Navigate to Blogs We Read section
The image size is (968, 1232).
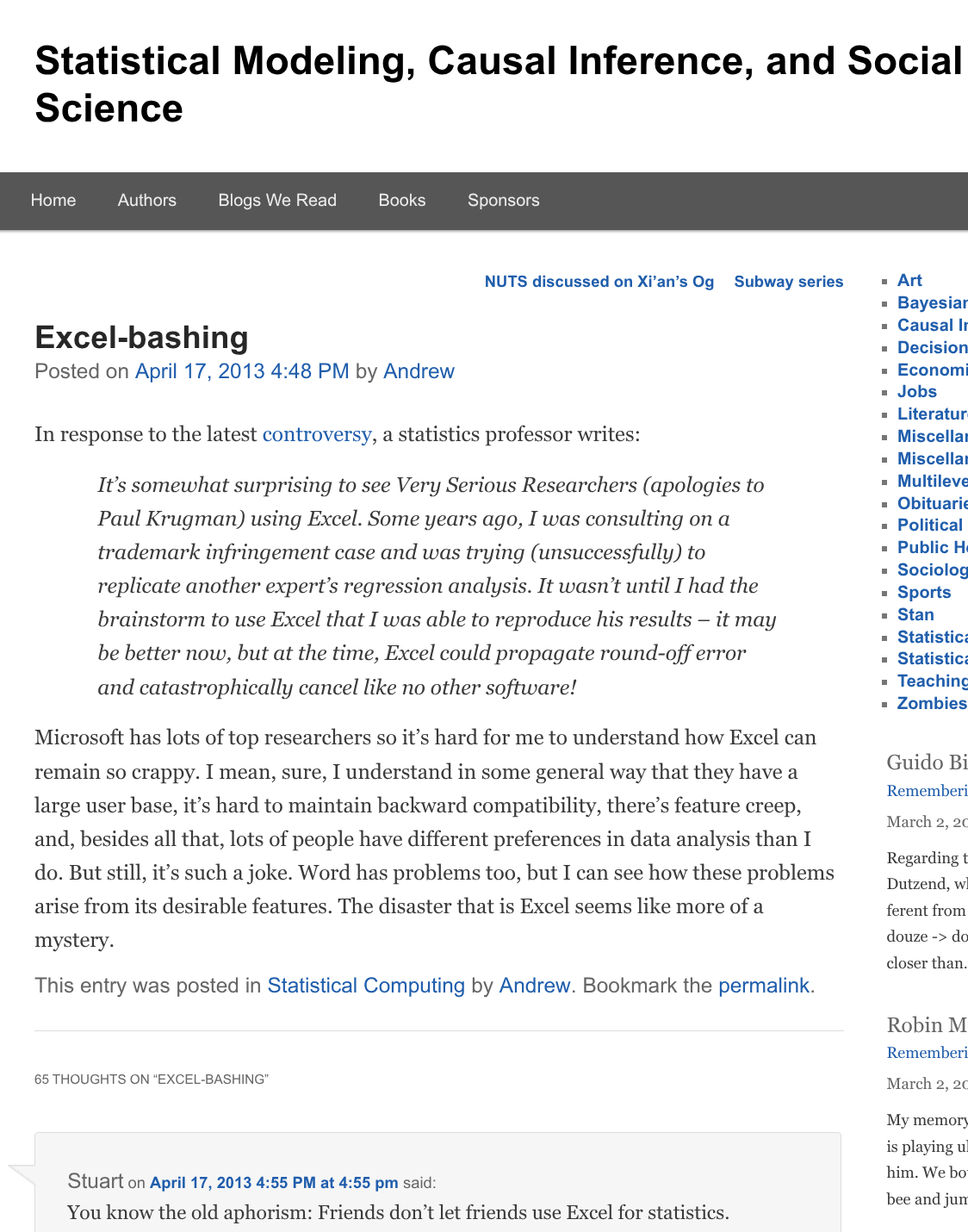click(277, 200)
